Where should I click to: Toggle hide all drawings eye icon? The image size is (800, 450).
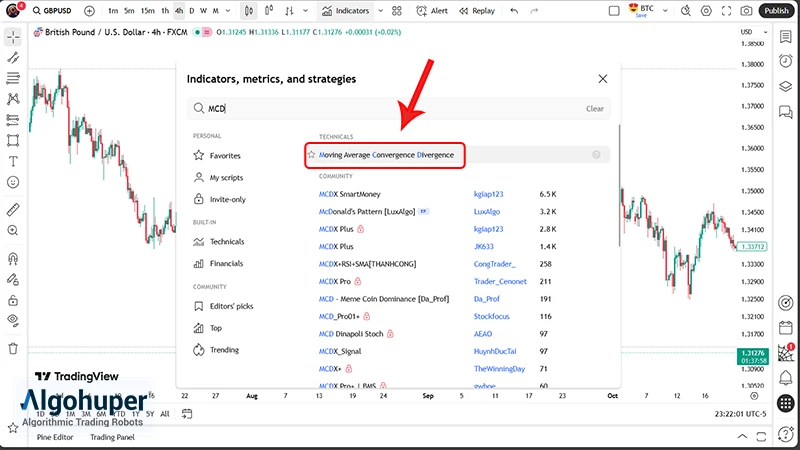(13, 320)
